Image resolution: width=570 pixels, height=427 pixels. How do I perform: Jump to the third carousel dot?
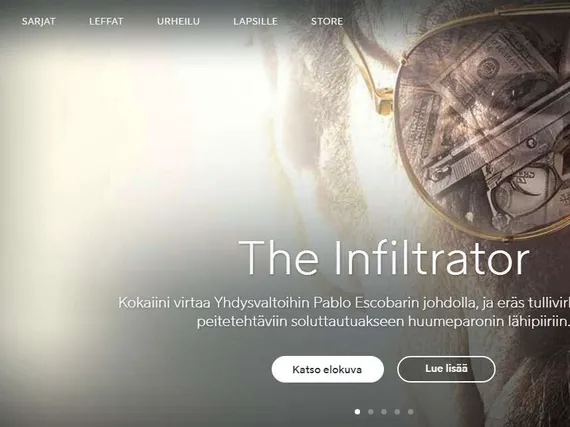pos(384,412)
